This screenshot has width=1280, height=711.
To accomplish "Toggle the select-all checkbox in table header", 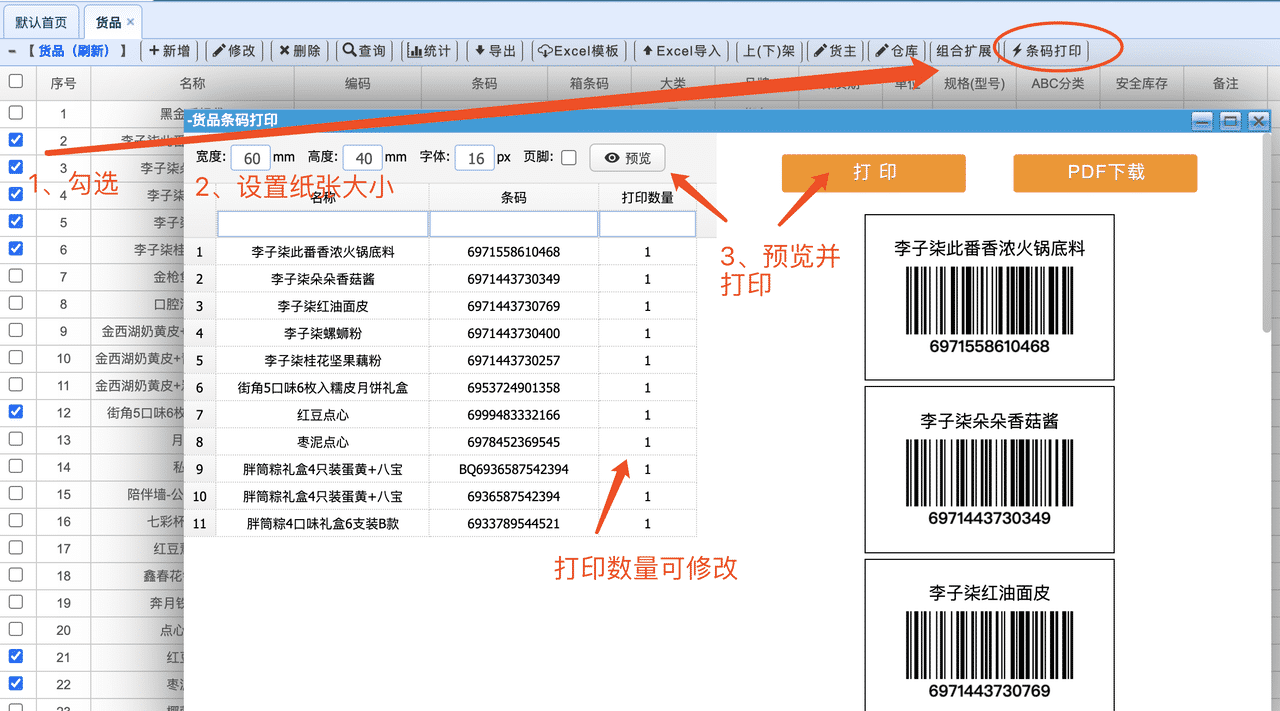I will [x=16, y=82].
